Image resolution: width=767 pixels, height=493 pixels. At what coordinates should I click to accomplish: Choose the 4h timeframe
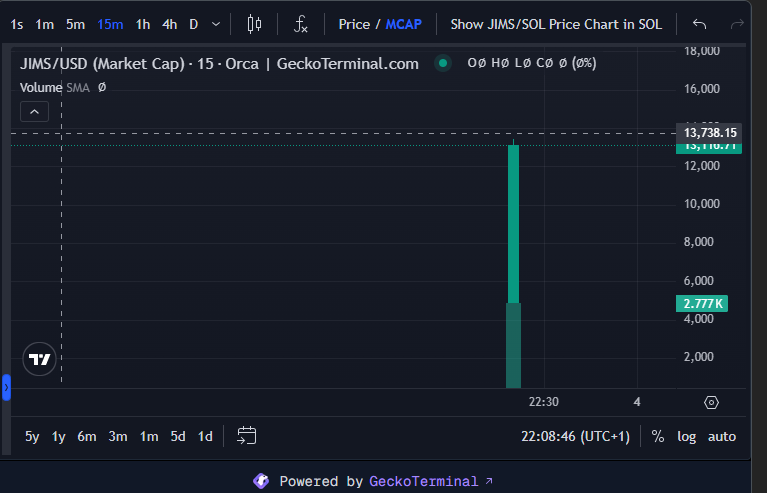click(170, 24)
